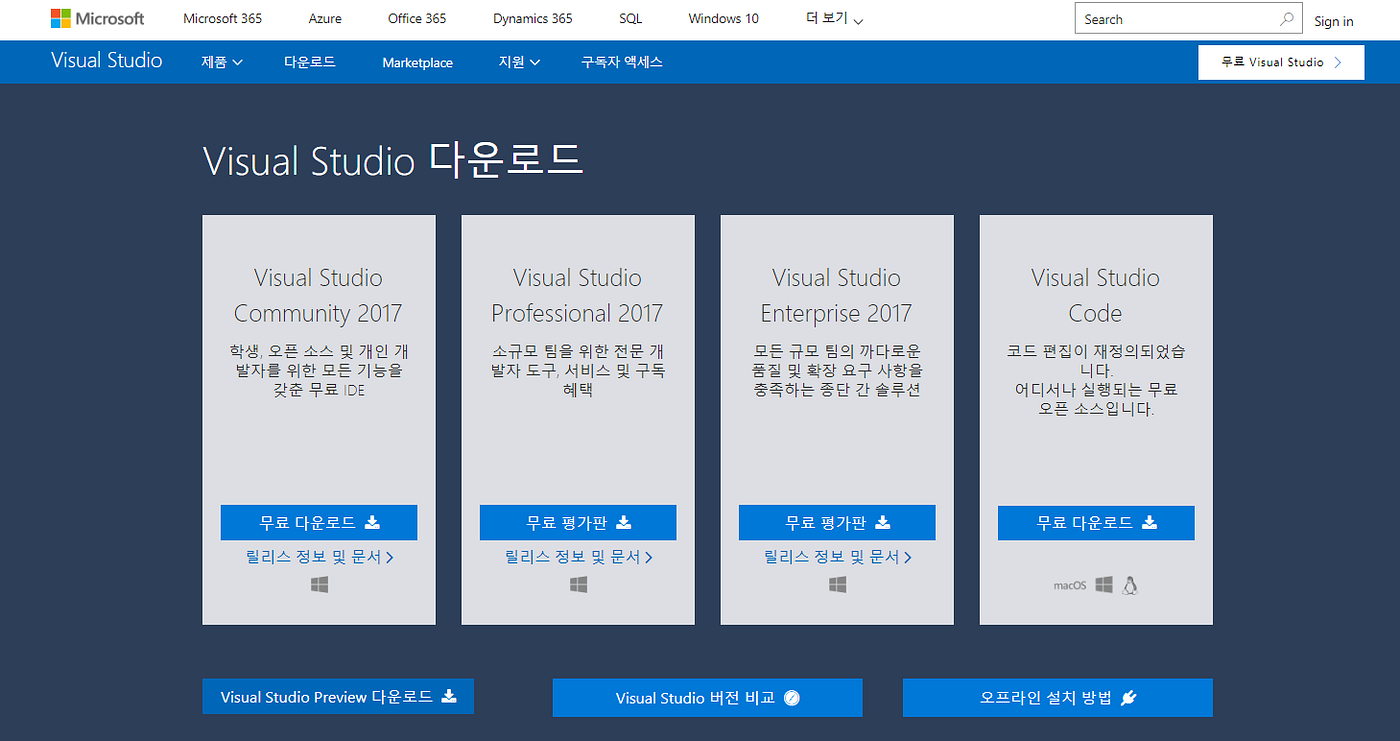Click the Visual Studio brand link
The image size is (1400, 741).
(x=107, y=60)
